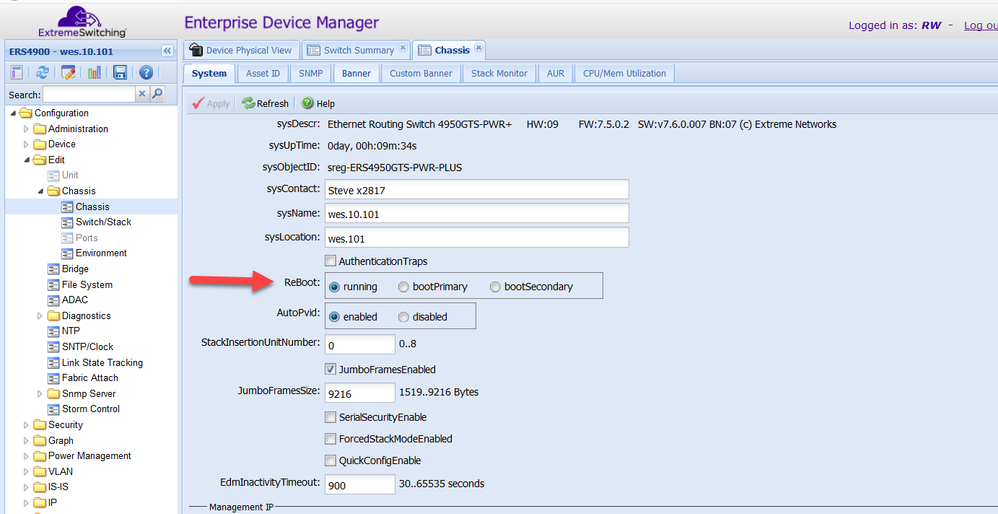Click the sysContact text field

click(474, 189)
